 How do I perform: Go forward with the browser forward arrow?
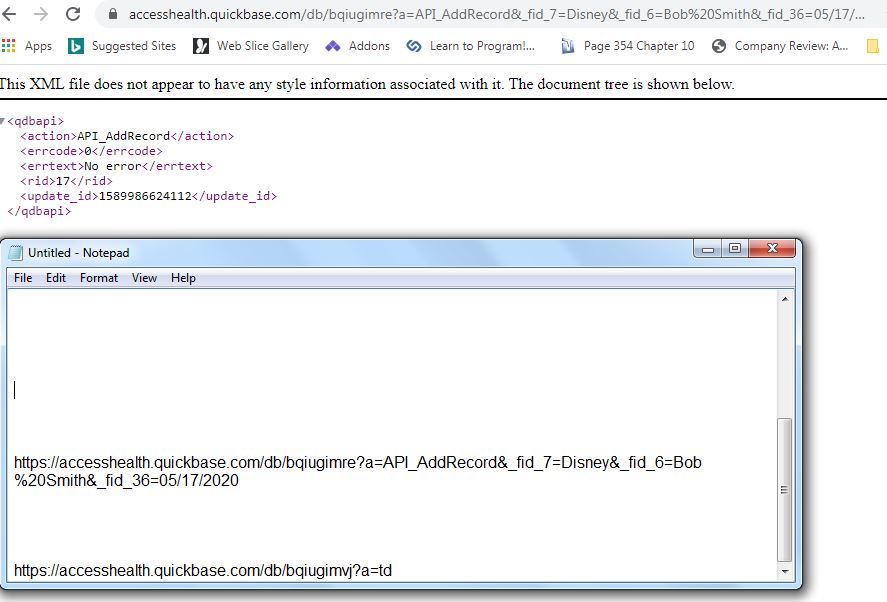pyautogui.click(x=41, y=14)
